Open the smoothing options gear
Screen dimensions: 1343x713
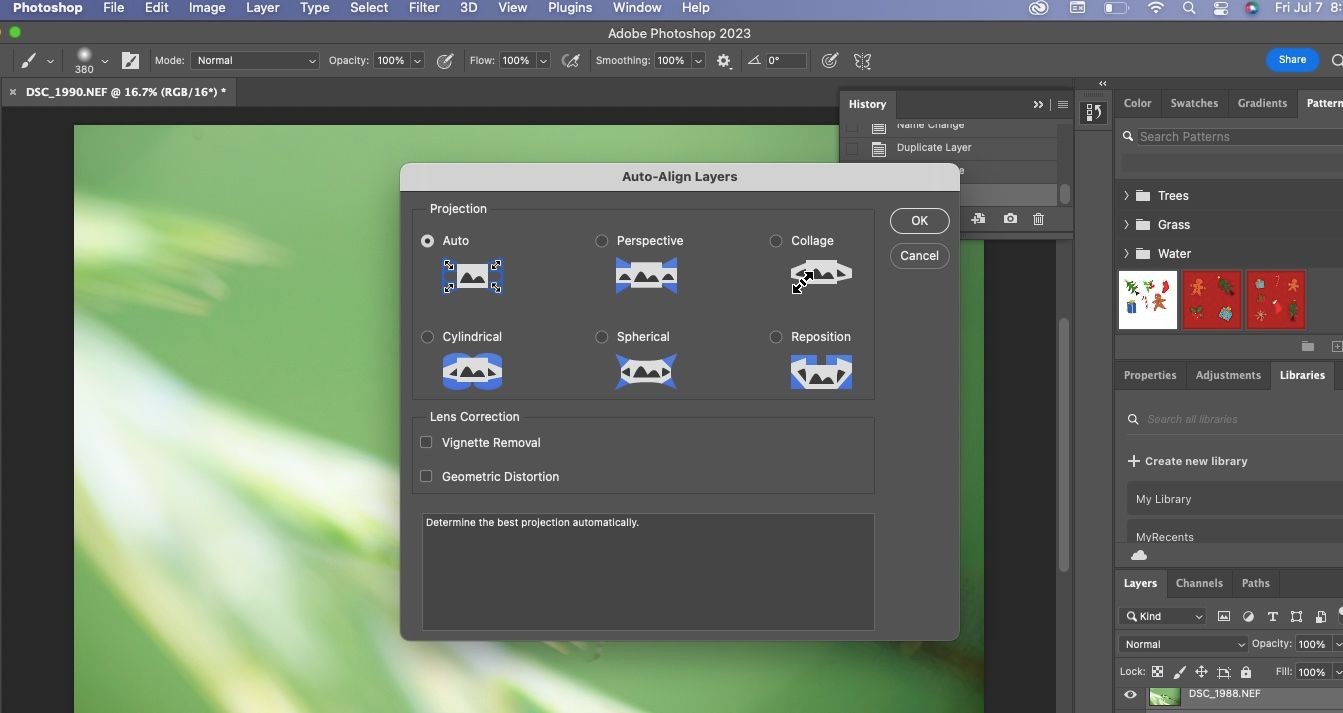[x=724, y=60]
